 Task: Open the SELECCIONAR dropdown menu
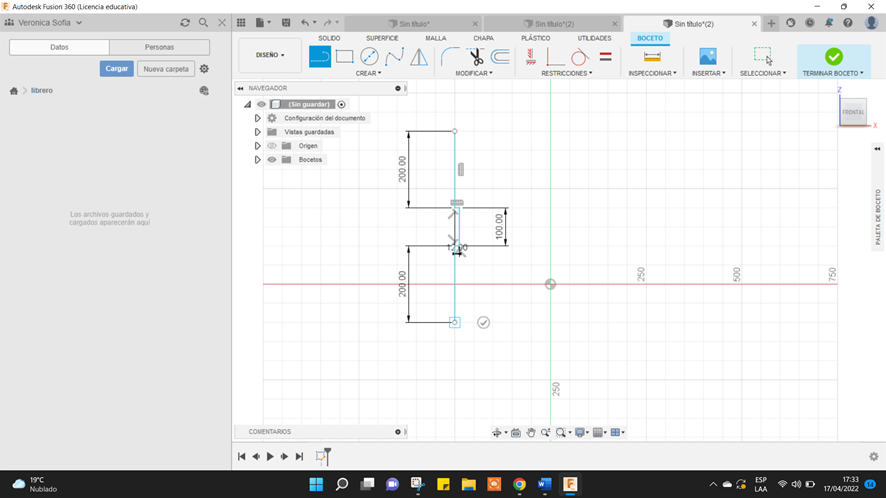pyautogui.click(x=763, y=73)
